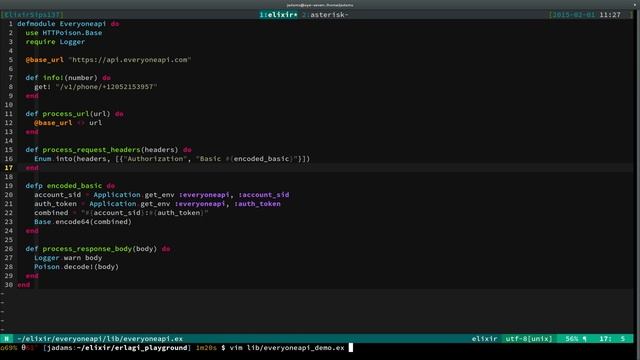Click the end keyword on line 17

(x=32, y=168)
